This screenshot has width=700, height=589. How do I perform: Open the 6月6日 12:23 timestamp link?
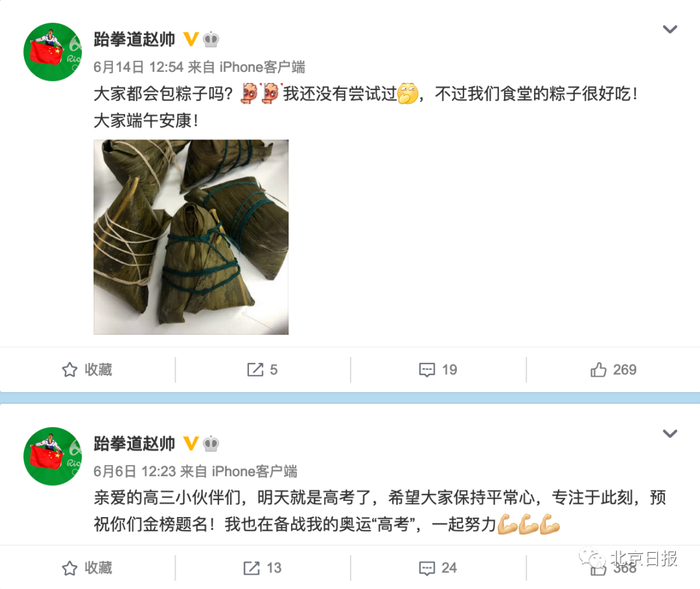coord(134,472)
